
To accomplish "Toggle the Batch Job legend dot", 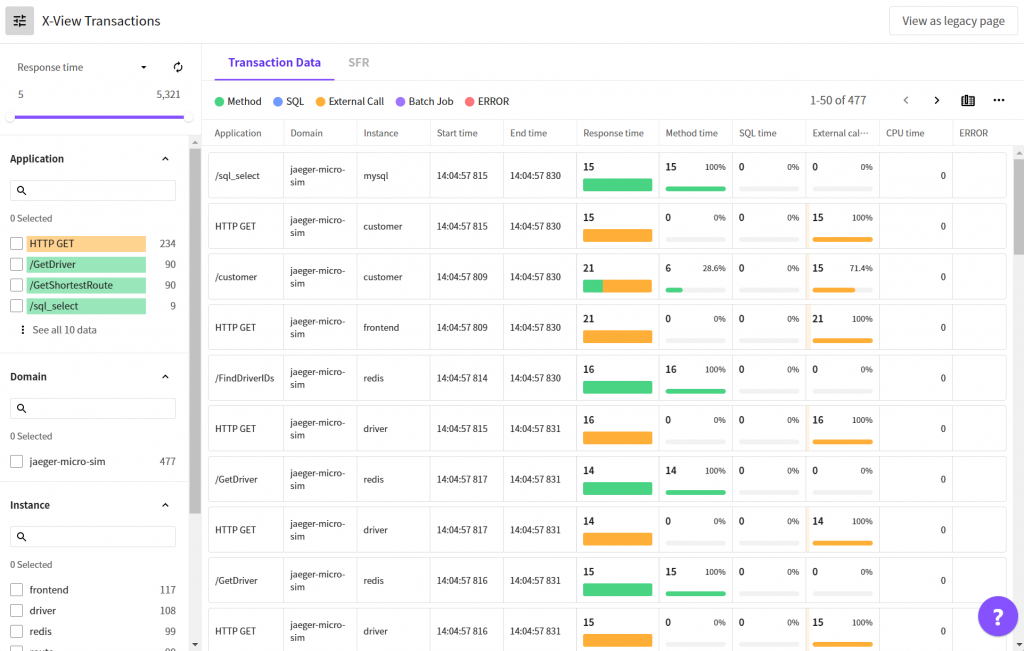I will (400, 102).
